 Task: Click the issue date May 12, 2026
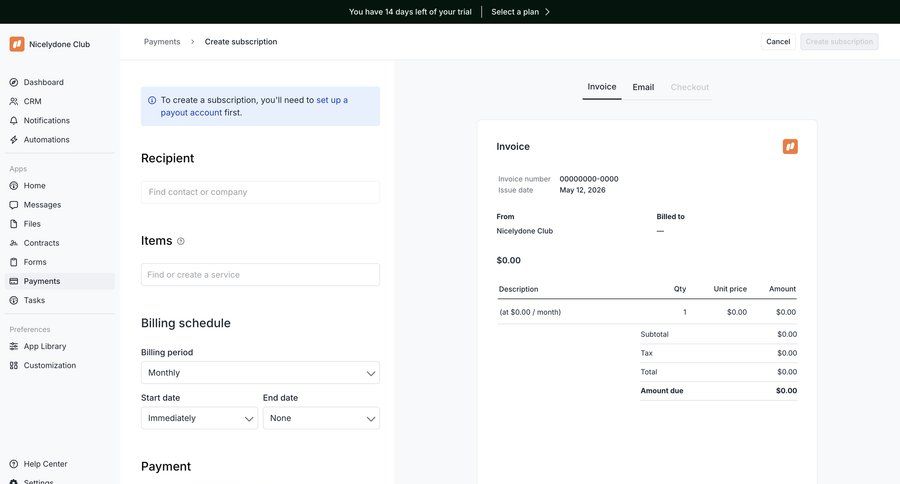[582, 190]
